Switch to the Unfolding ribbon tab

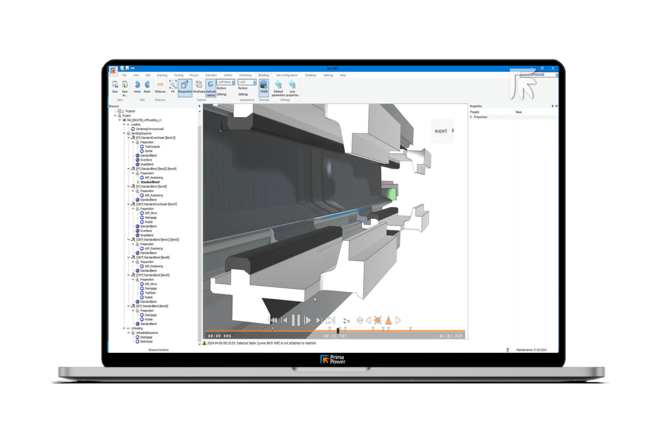pos(246,75)
